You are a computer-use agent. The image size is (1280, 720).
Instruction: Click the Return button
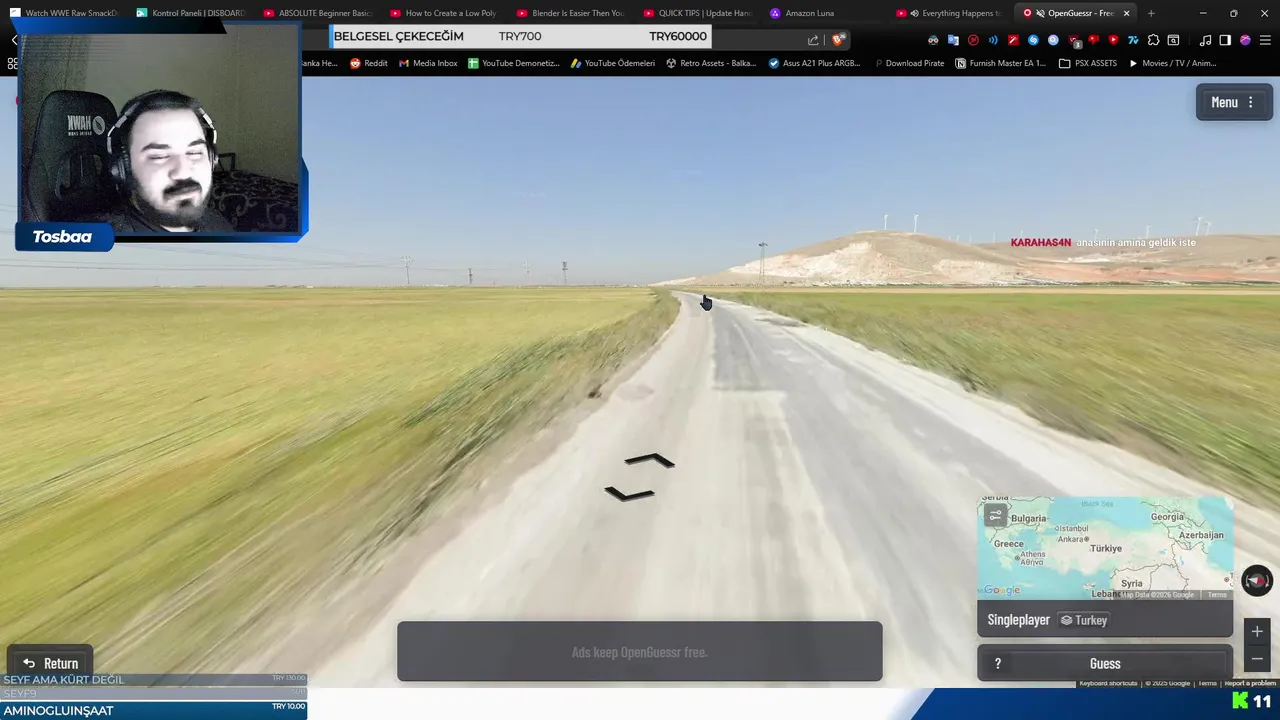50,663
